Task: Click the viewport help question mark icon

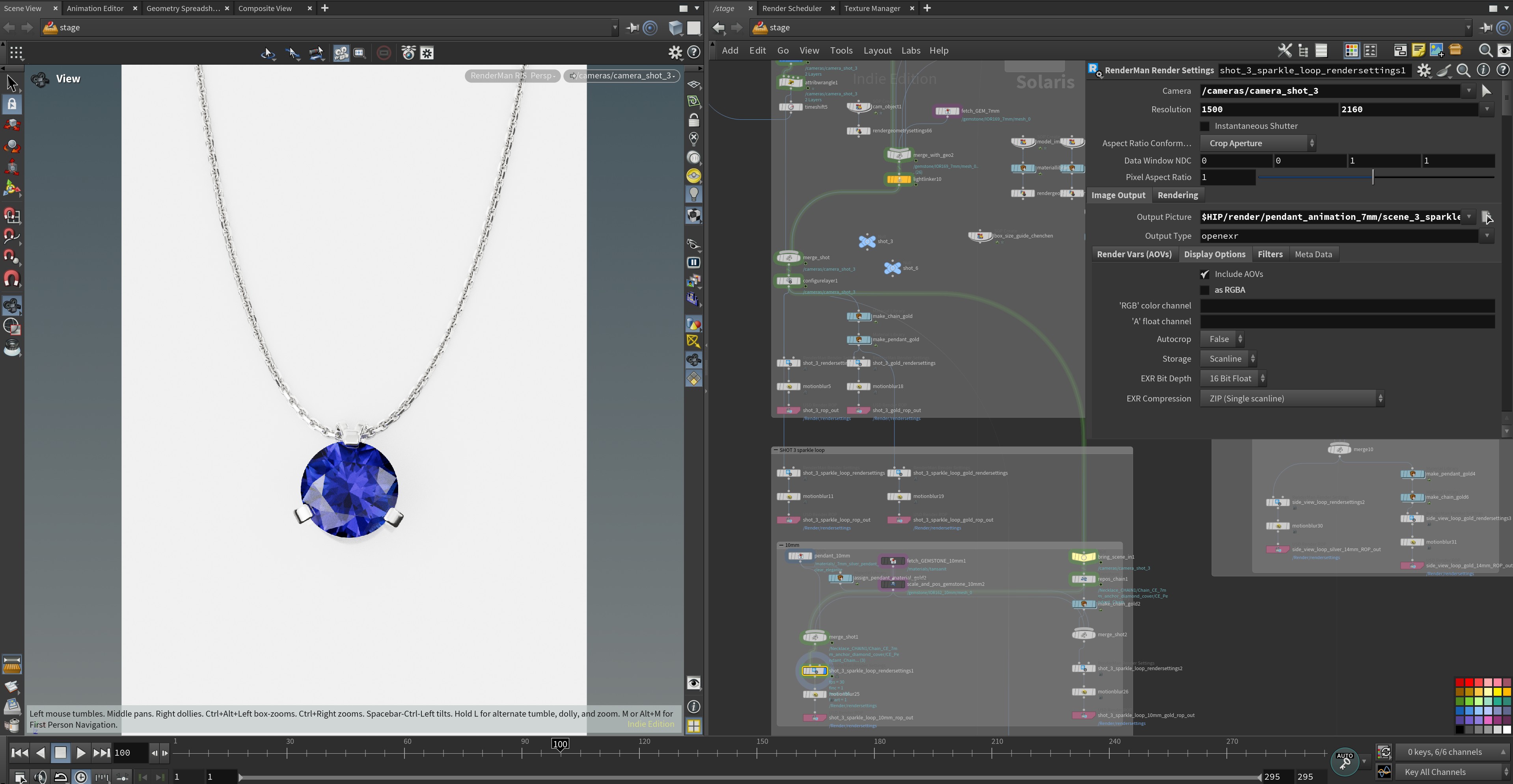Action: (x=694, y=53)
